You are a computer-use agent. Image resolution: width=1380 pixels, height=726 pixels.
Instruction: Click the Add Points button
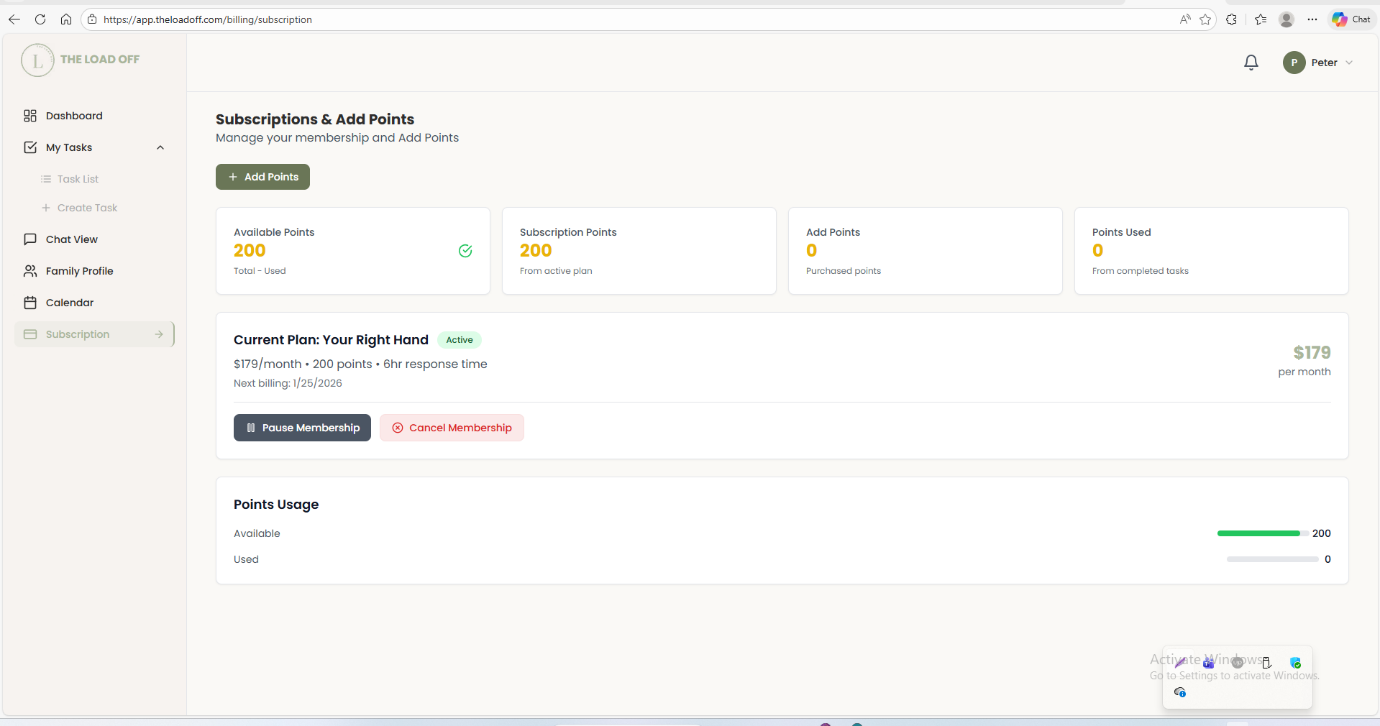click(x=263, y=177)
